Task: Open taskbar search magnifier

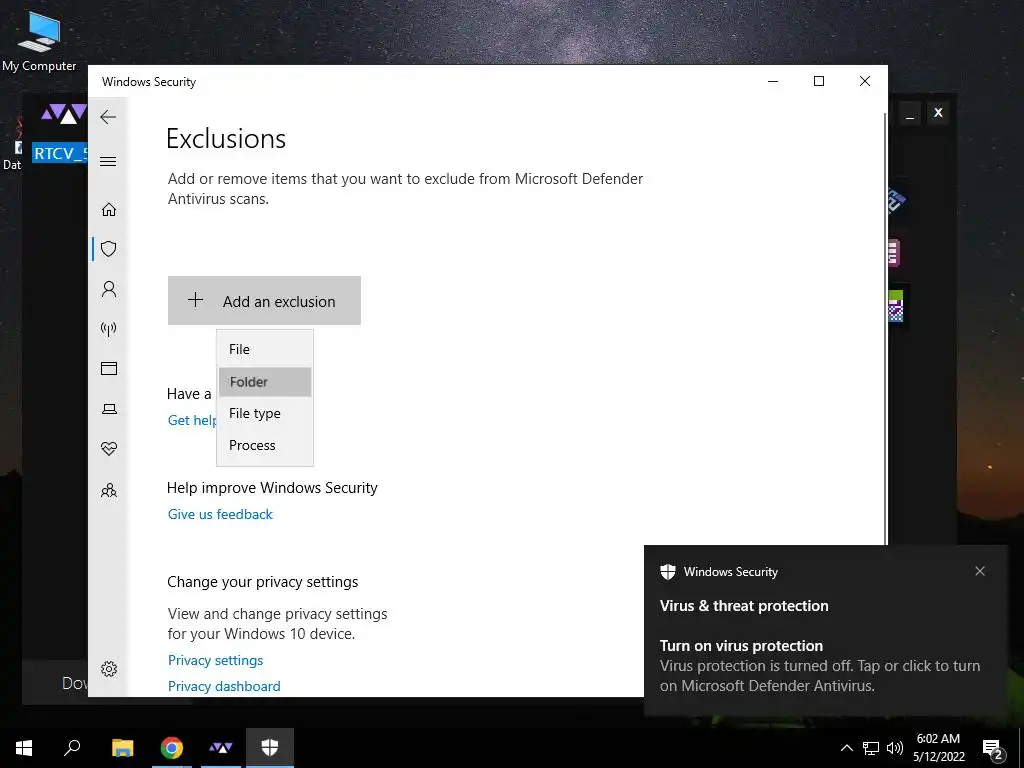Action: point(72,748)
